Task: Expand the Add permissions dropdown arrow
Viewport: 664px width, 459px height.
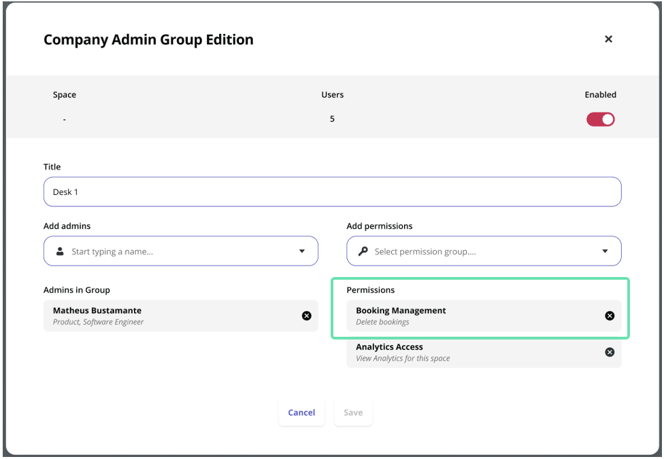Action: 605,251
